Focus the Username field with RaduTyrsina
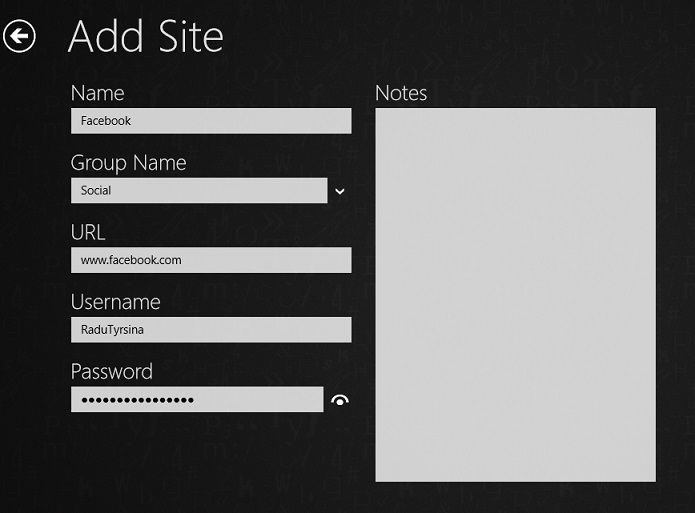 coord(211,329)
